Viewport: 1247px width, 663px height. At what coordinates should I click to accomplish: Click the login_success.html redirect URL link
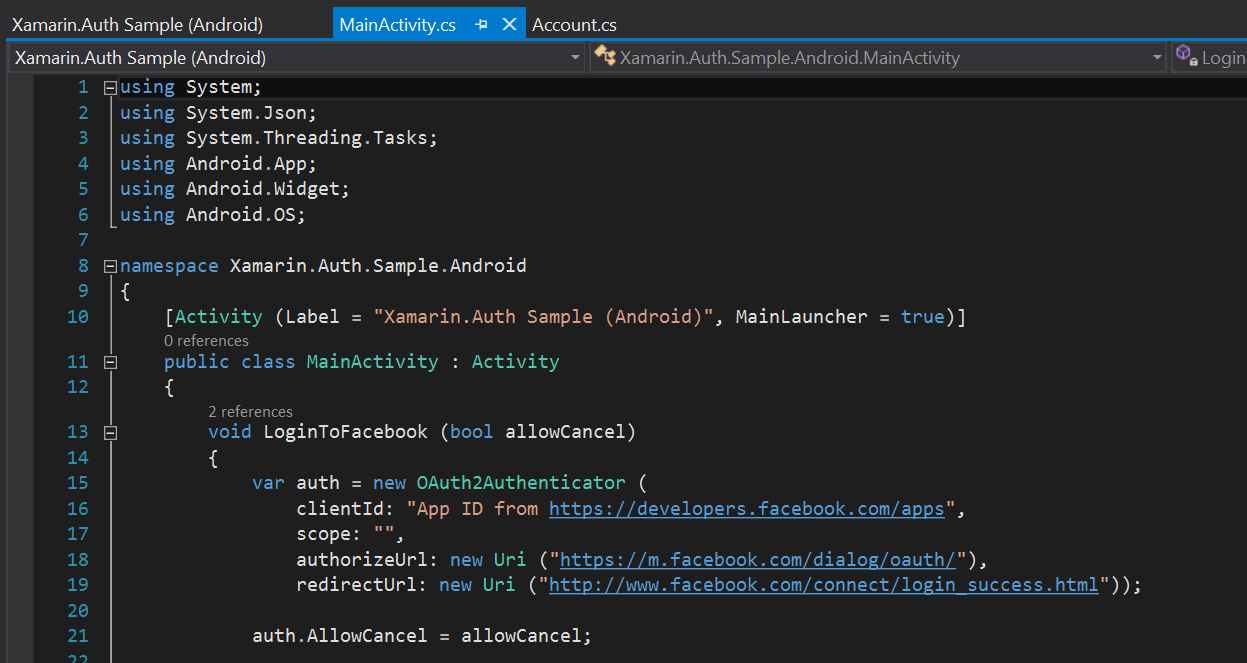tap(822, 584)
